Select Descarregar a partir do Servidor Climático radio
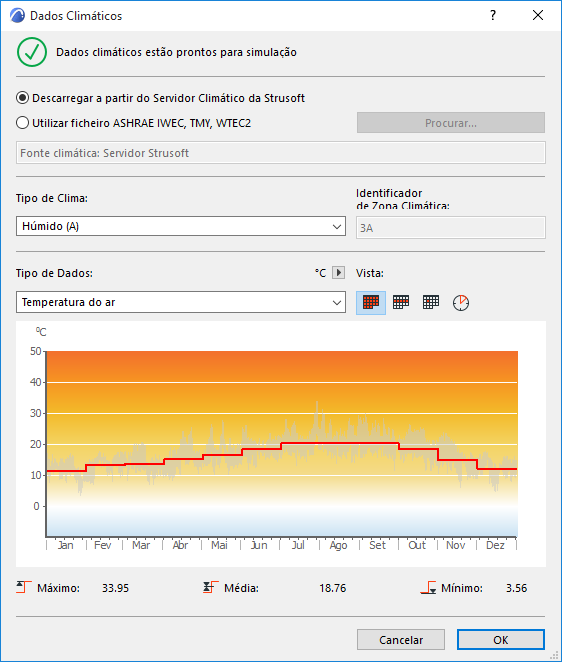 [x=22, y=98]
